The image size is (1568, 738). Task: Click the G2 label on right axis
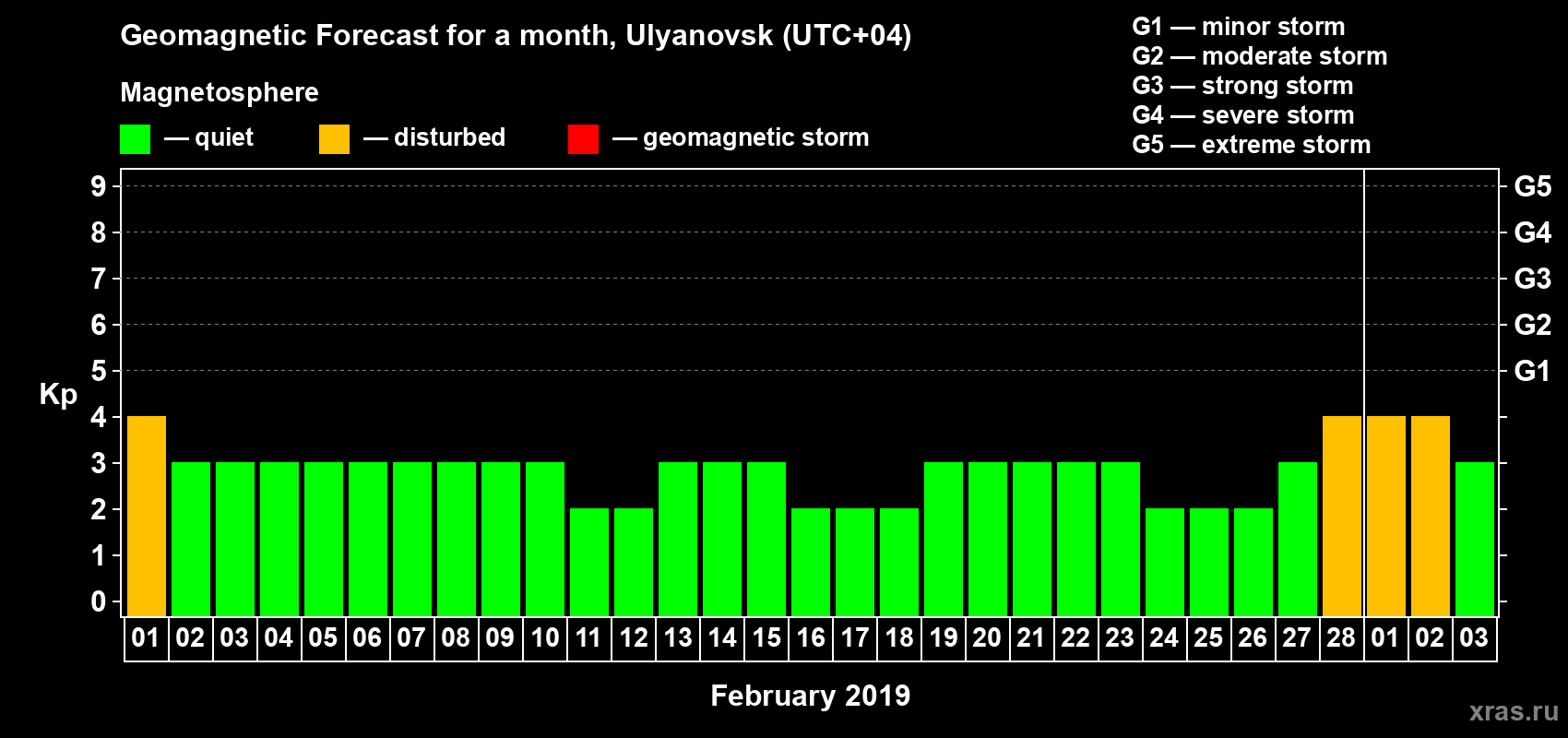click(1532, 325)
